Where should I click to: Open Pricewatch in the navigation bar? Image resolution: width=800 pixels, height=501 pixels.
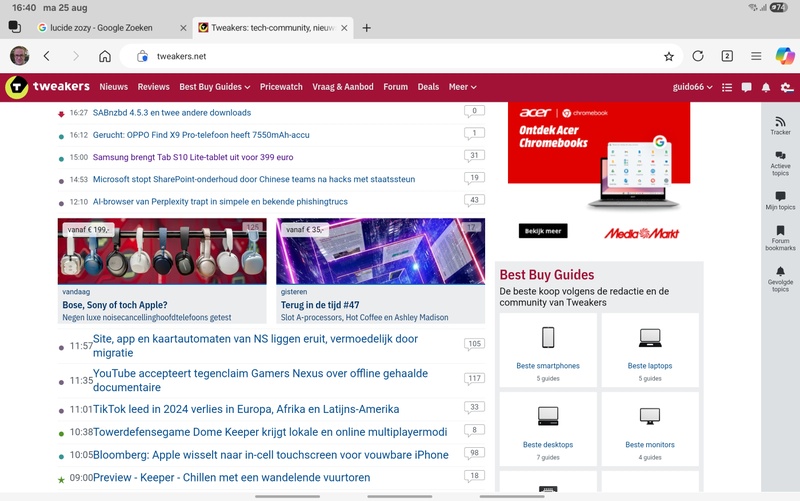click(x=281, y=87)
